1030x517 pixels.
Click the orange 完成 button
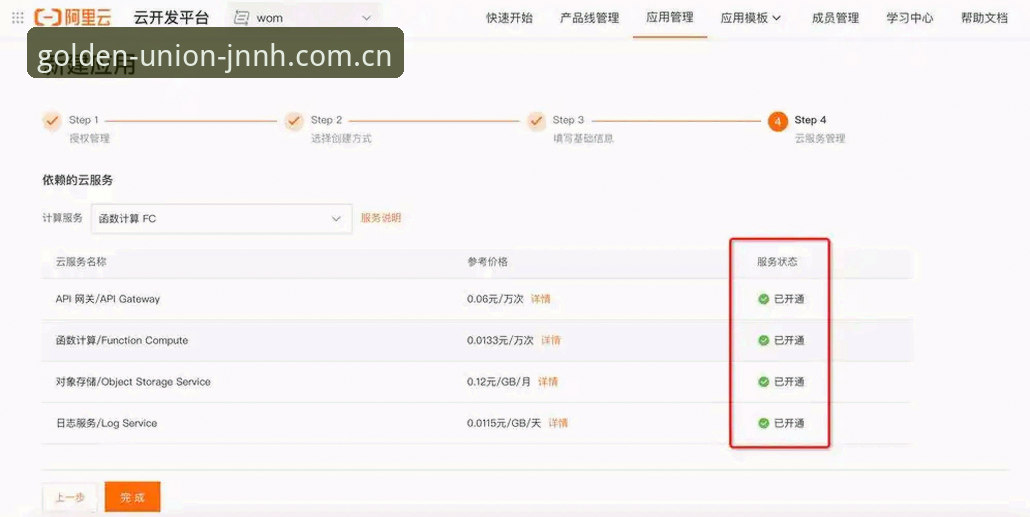[132, 497]
